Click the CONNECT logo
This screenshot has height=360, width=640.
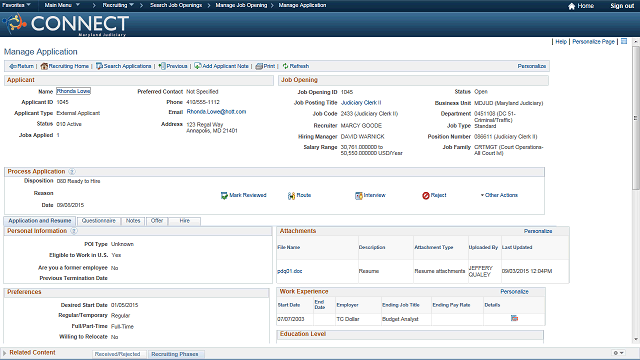[x=66, y=24]
